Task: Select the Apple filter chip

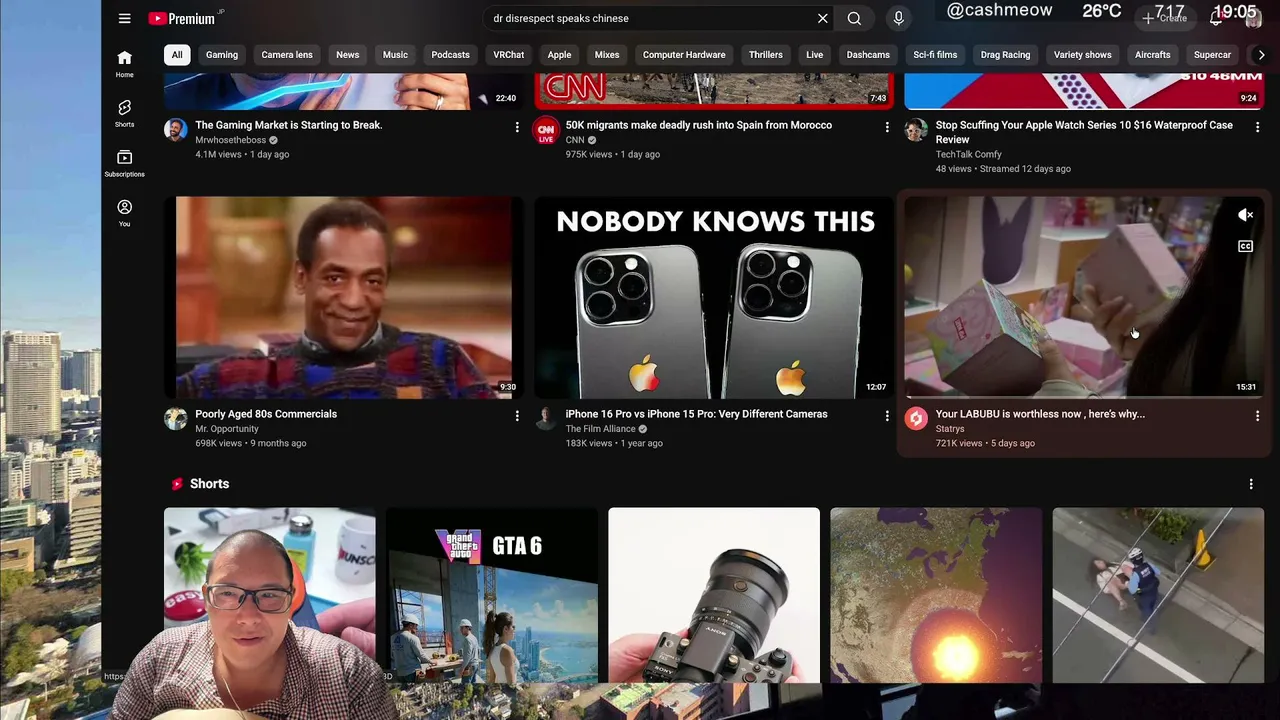Action: coord(559,55)
